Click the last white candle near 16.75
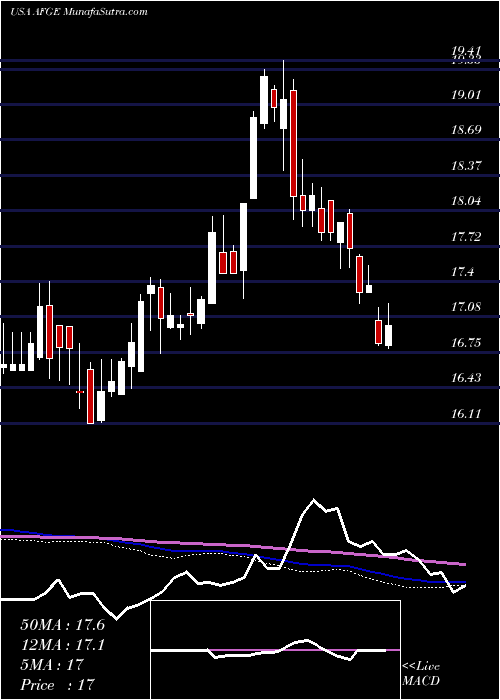This screenshot has height=700, width=500. pyautogui.click(x=388, y=336)
